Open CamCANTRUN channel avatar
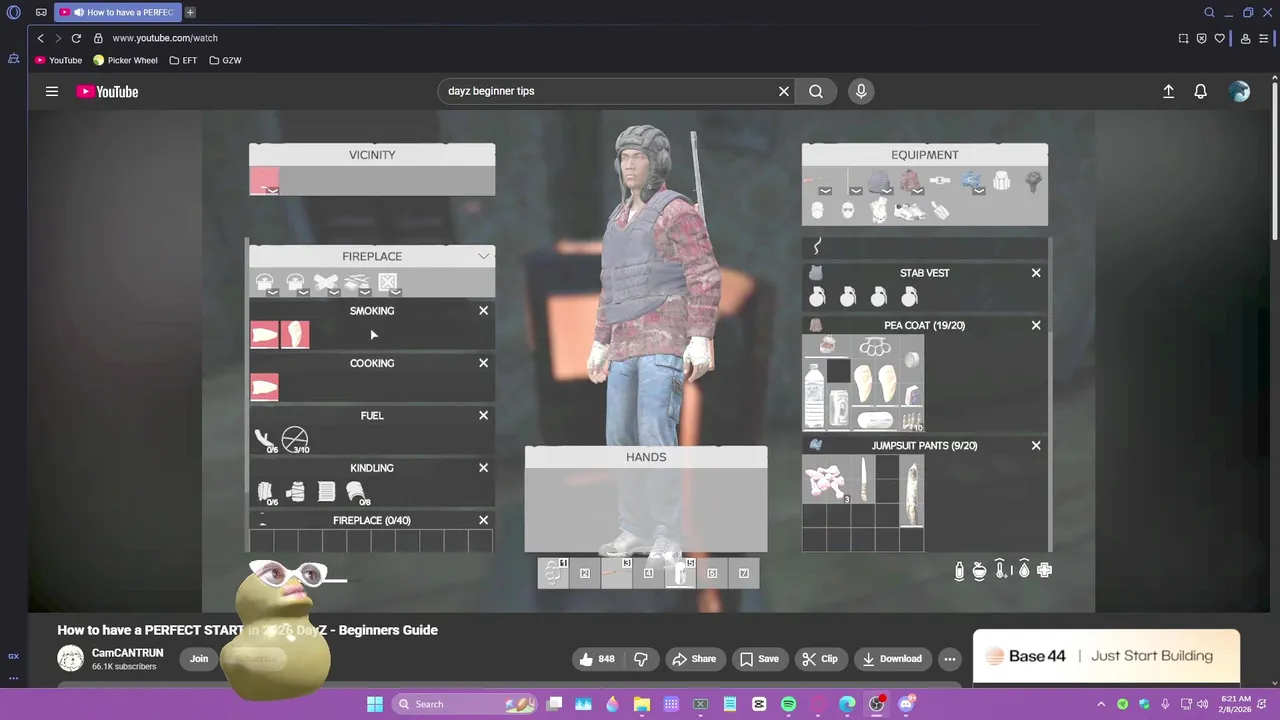This screenshot has height=720, width=1280. 70,658
